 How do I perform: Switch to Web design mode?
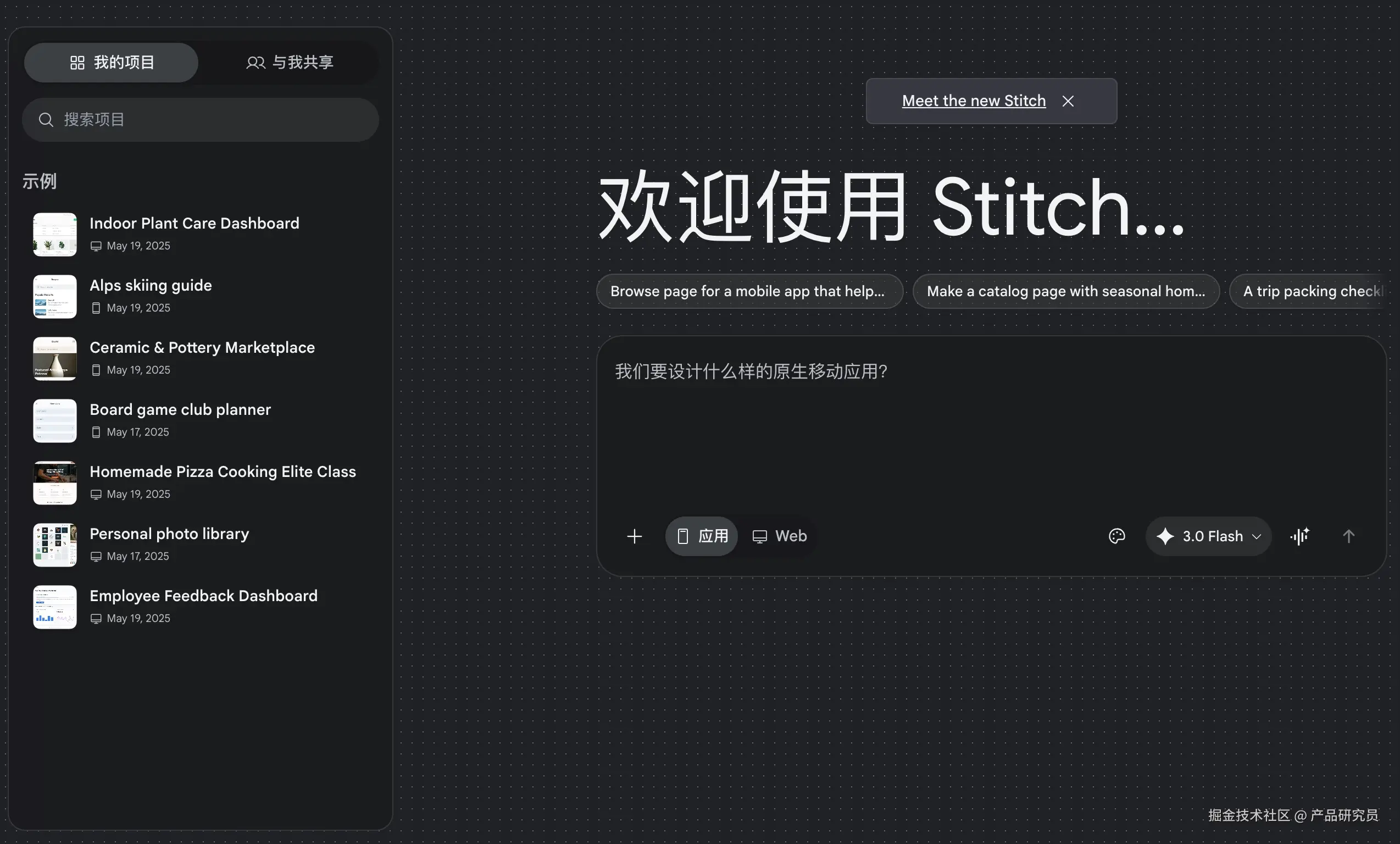click(780, 536)
